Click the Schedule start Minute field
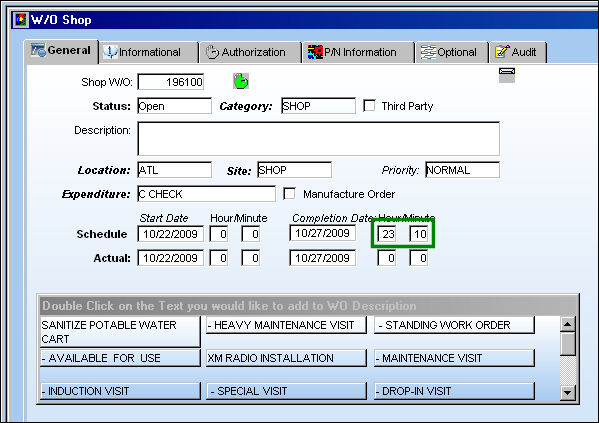Image resolution: width=599 pixels, height=423 pixels. click(251, 234)
